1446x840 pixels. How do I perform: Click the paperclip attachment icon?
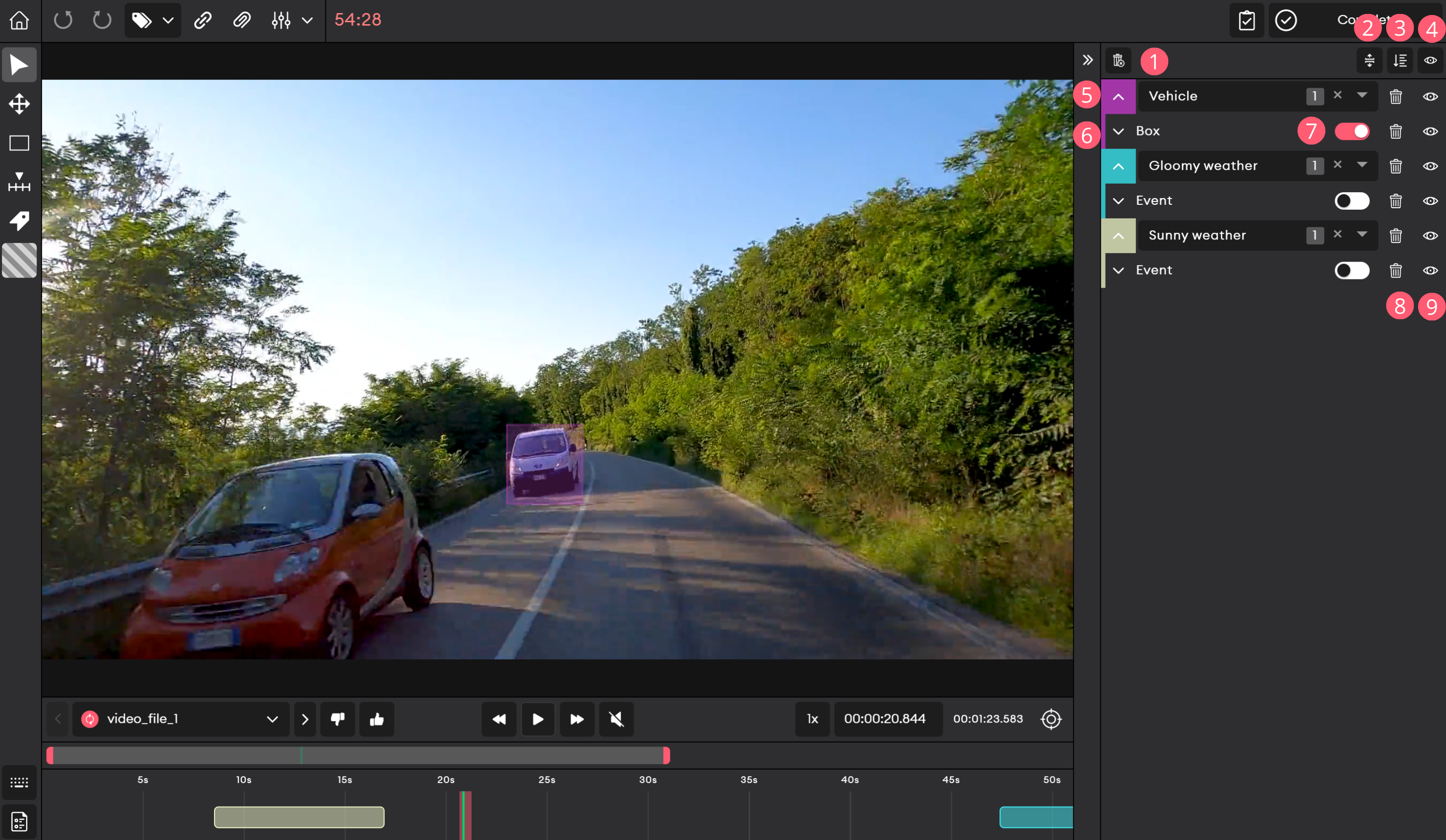(x=242, y=20)
